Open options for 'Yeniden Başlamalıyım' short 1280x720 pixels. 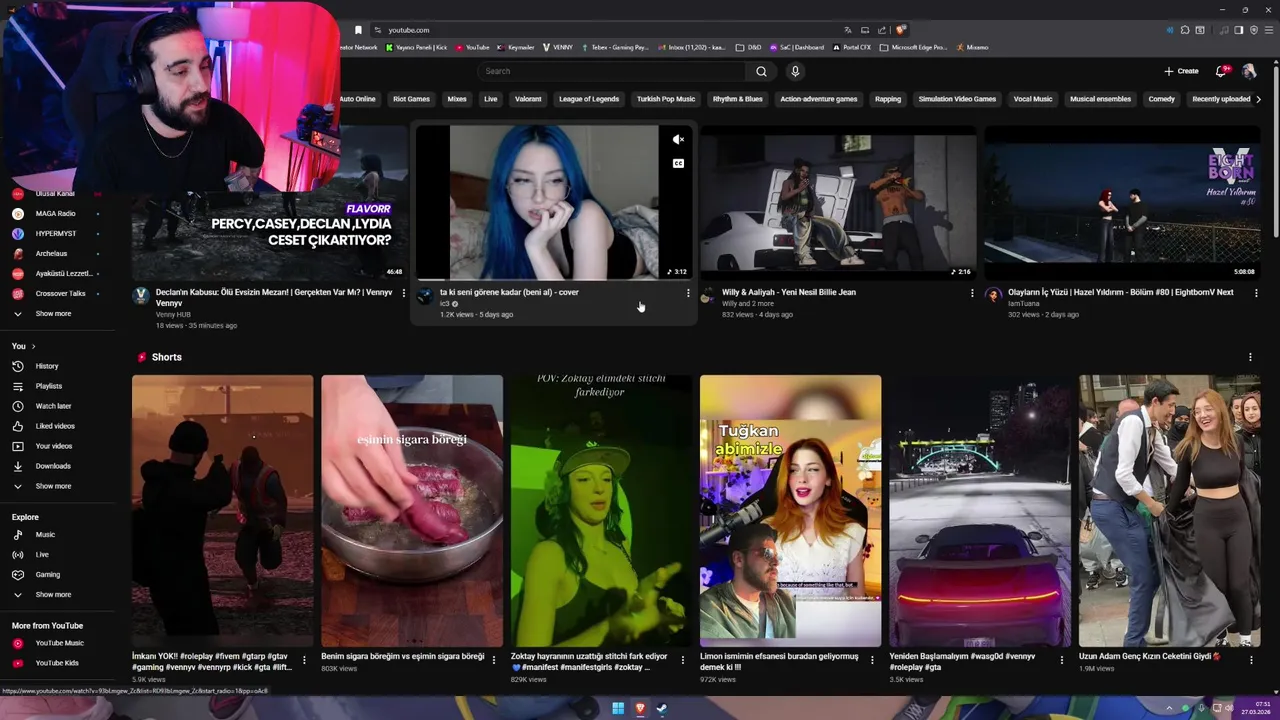[x=1061, y=660]
